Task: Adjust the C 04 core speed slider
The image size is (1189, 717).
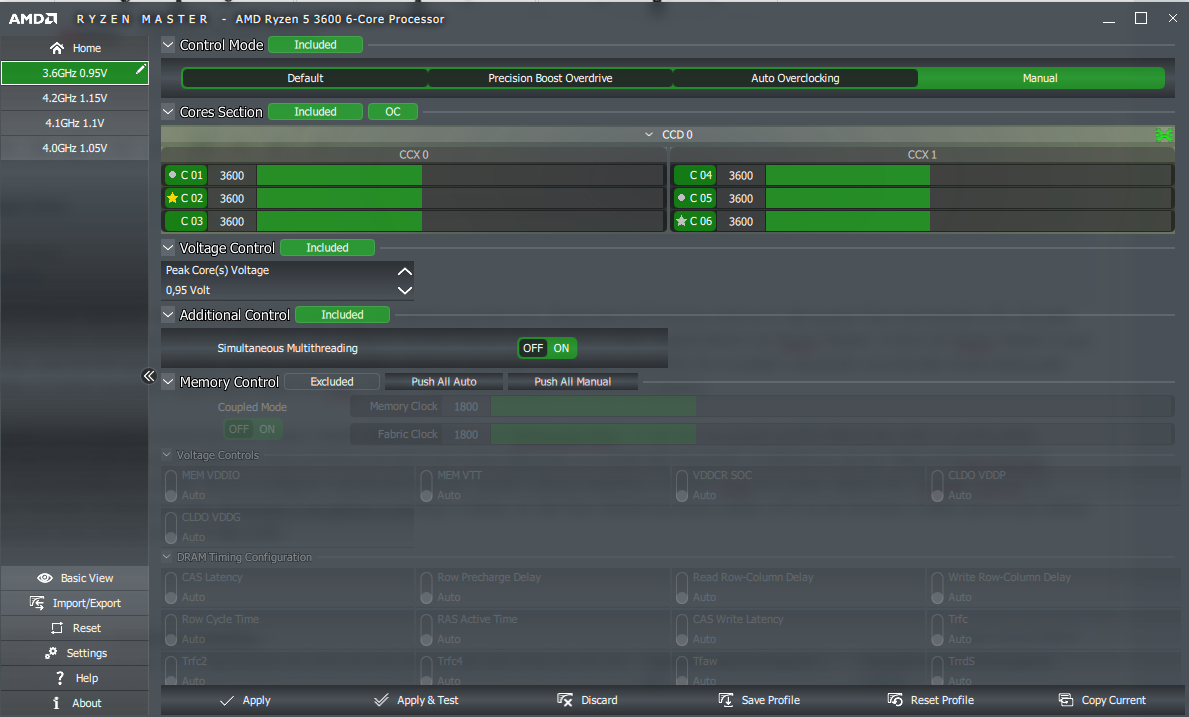Action: click(x=969, y=175)
